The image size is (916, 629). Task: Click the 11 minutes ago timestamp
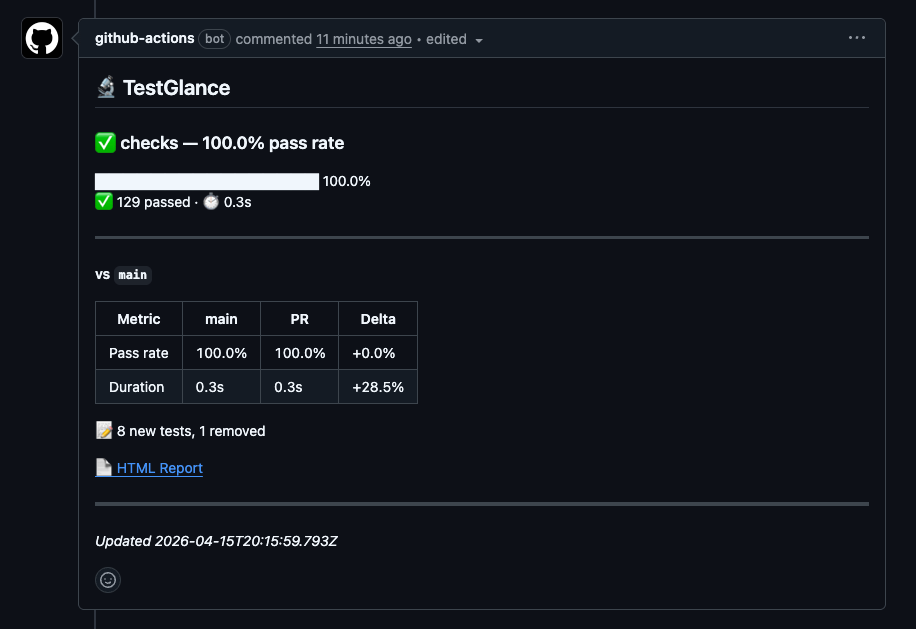coord(364,39)
